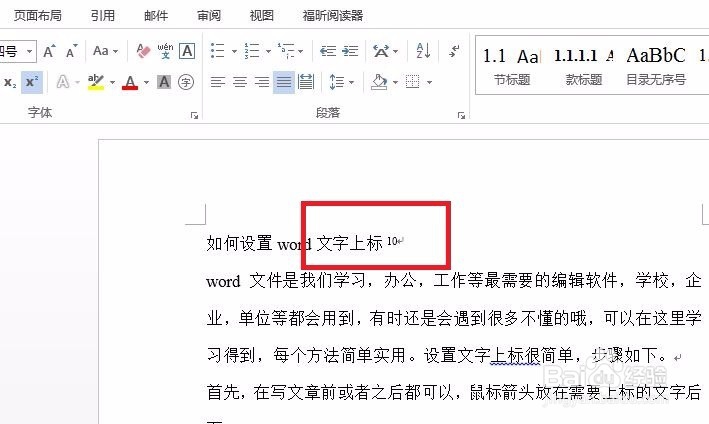The height and width of the screenshot is (424, 709).
Task: Toggle character shading icon
Action: click(x=164, y=82)
